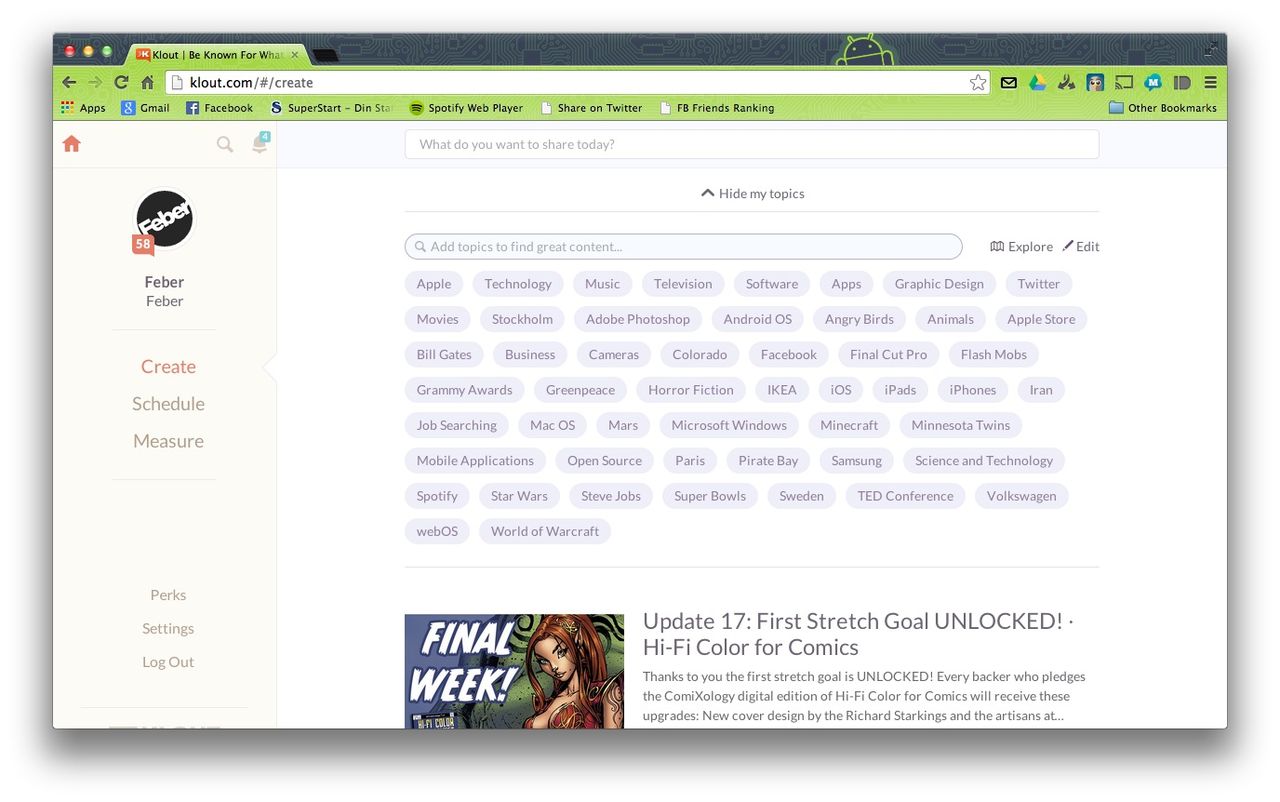Open Klout search with magnifier icon
The image size is (1280, 802).
click(225, 145)
